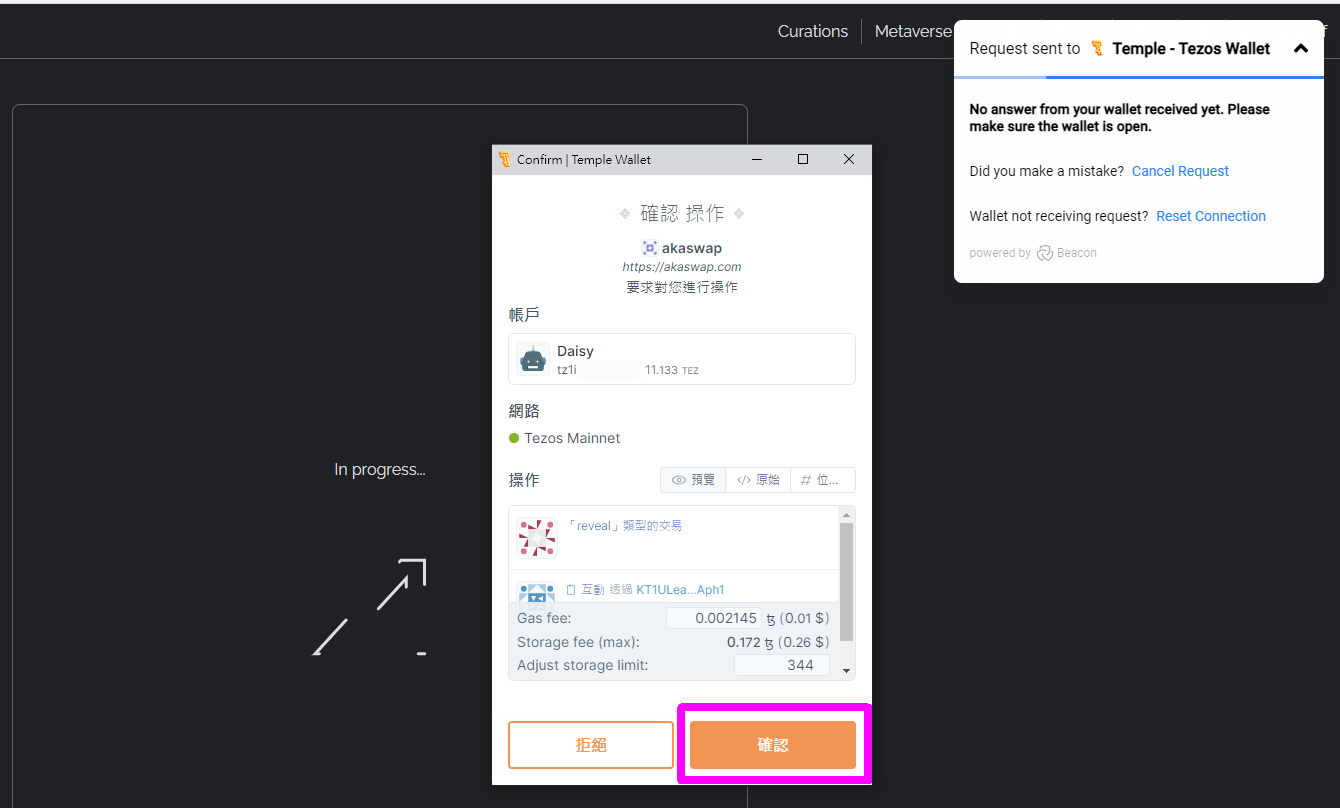Click the 0.172 storage fee value
This screenshot has height=808, width=1340.
click(x=744, y=642)
